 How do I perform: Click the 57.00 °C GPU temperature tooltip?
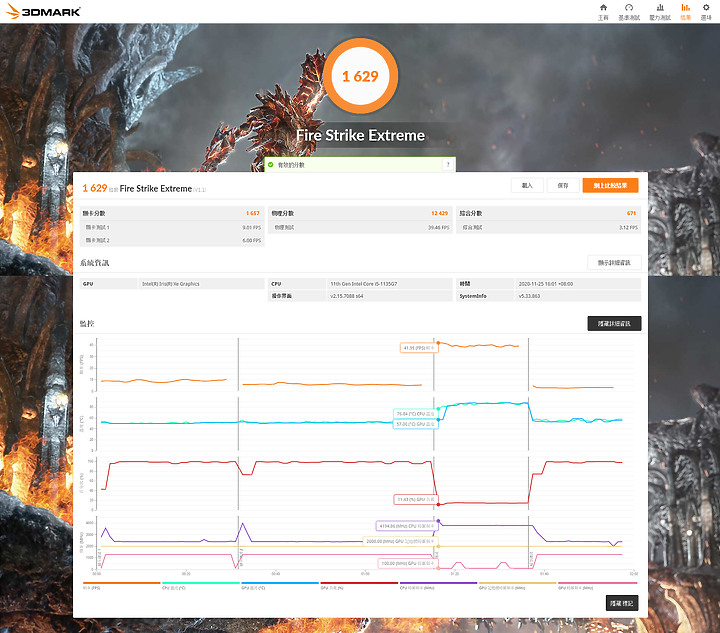tap(416, 424)
